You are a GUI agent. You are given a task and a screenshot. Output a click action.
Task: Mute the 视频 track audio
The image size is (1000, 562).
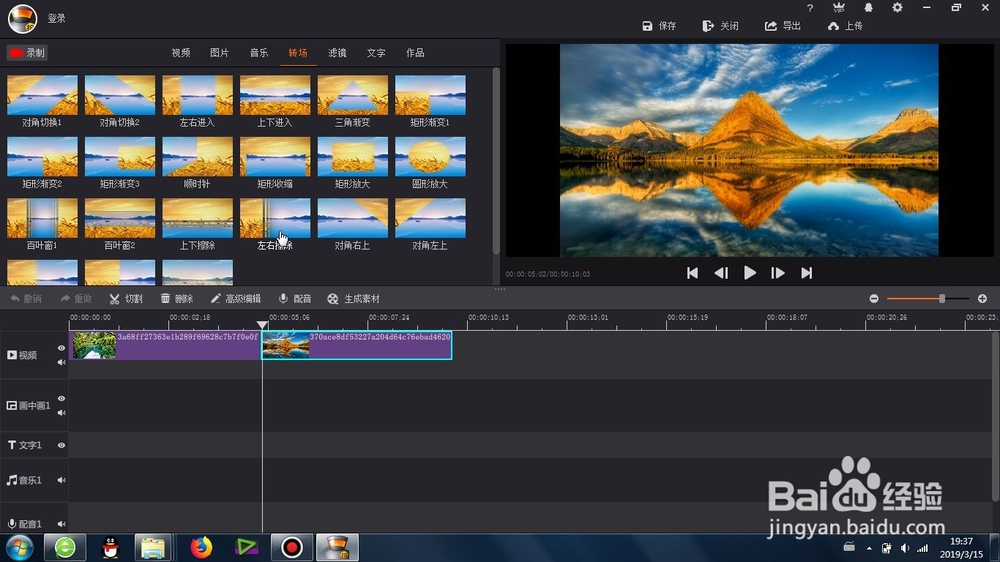tap(61, 362)
